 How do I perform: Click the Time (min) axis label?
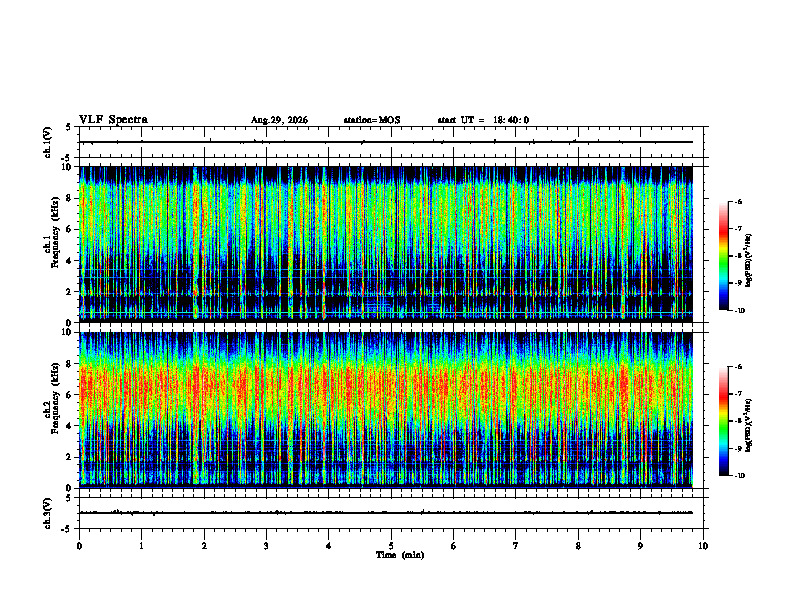[400, 555]
